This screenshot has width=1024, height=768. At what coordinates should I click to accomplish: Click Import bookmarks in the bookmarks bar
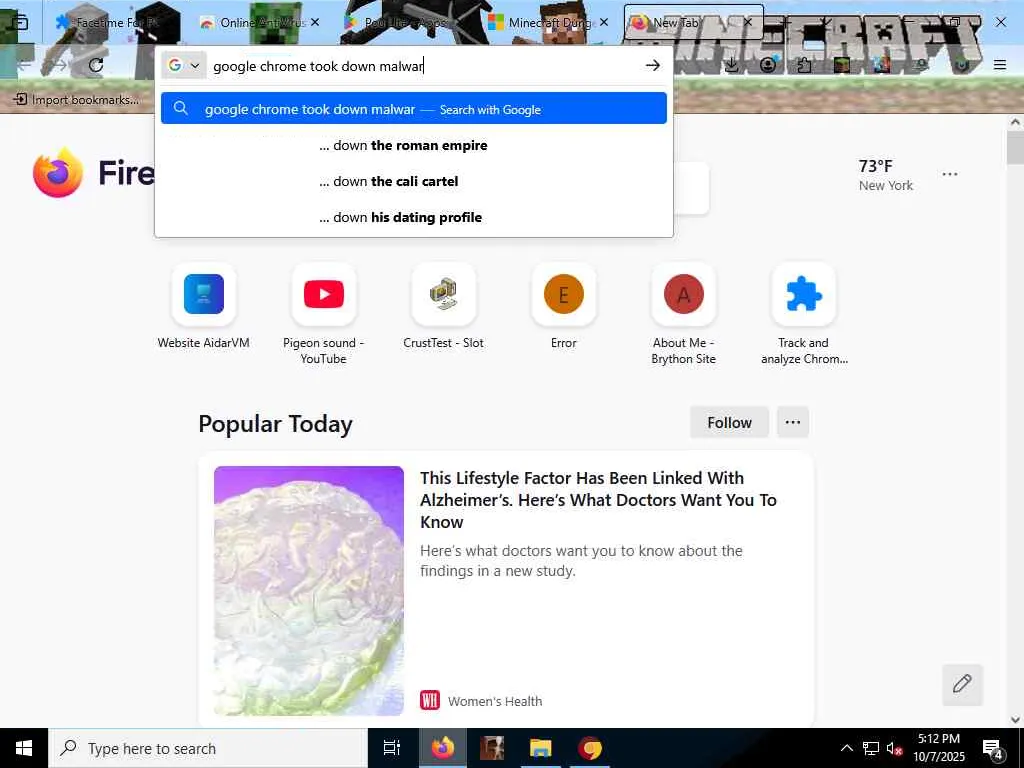tap(76, 99)
